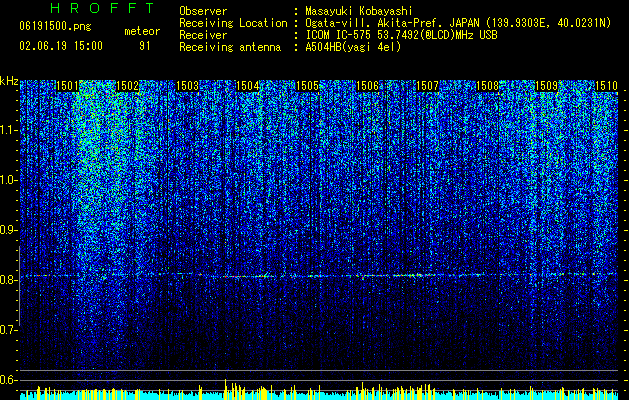Select the Ogata-vill. Akita-Pref. JAPAN location text
629x400 pixels.
coord(458,23)
